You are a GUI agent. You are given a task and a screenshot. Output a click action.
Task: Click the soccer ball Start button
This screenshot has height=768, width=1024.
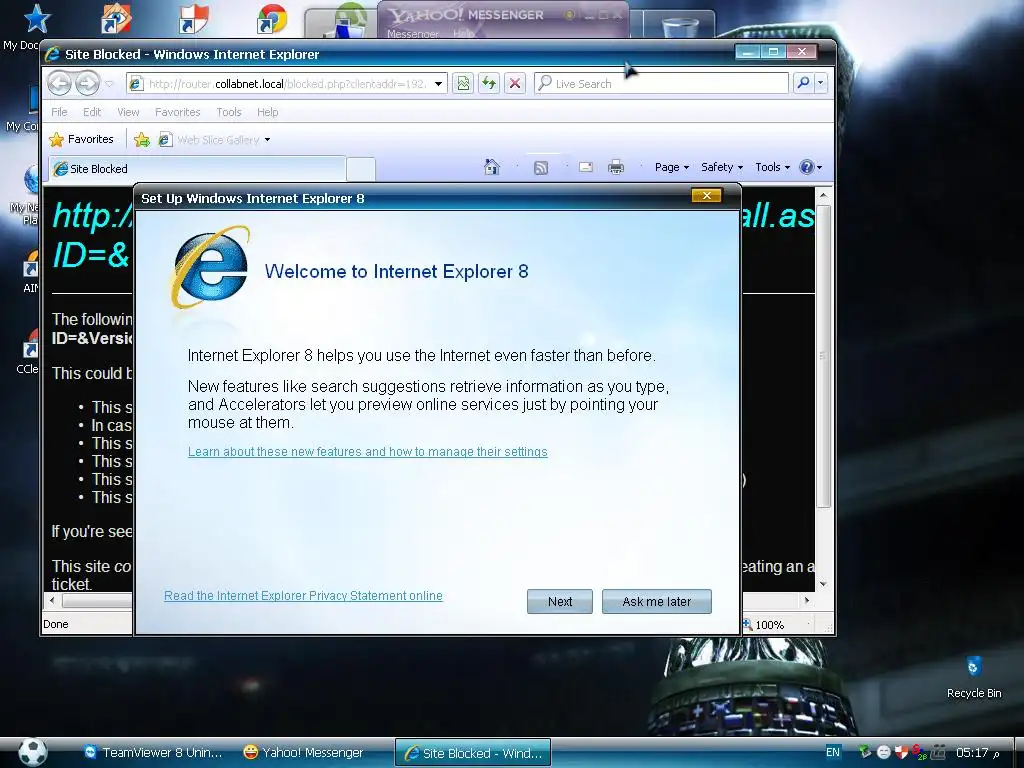pos(33,752)
